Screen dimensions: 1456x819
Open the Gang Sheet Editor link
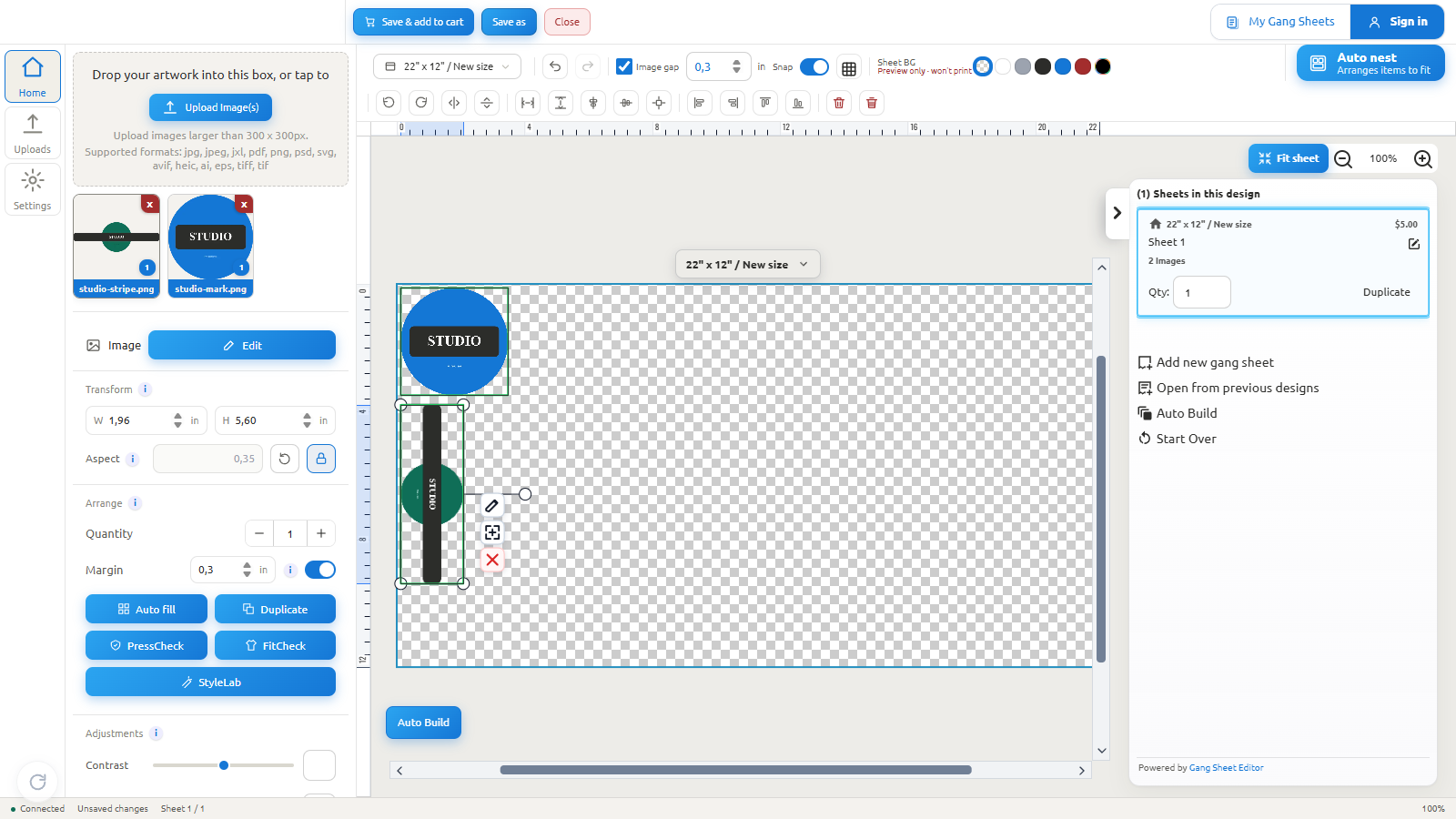(x=1226, y=768)
